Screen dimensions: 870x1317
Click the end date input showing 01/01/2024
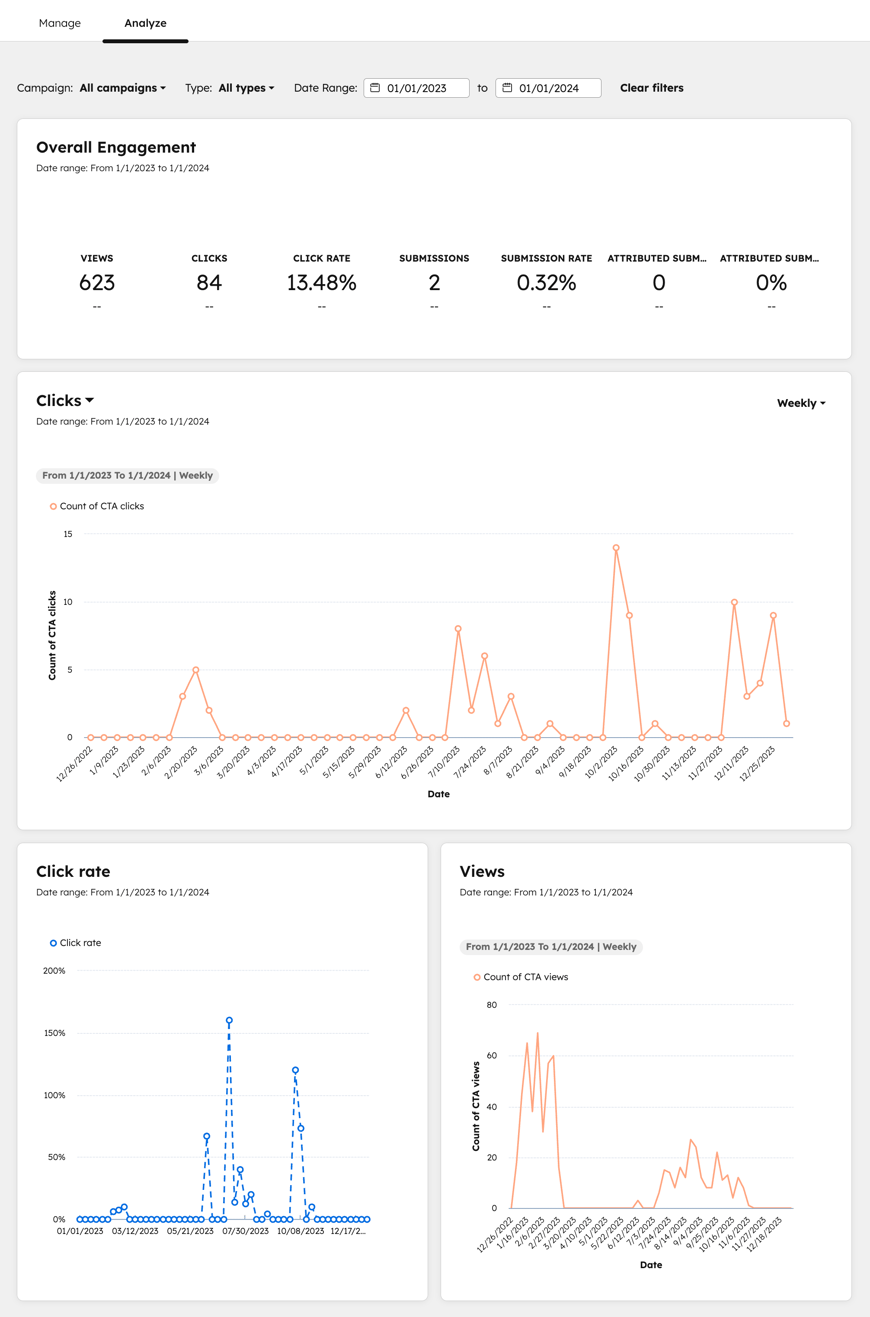point(557,88)
